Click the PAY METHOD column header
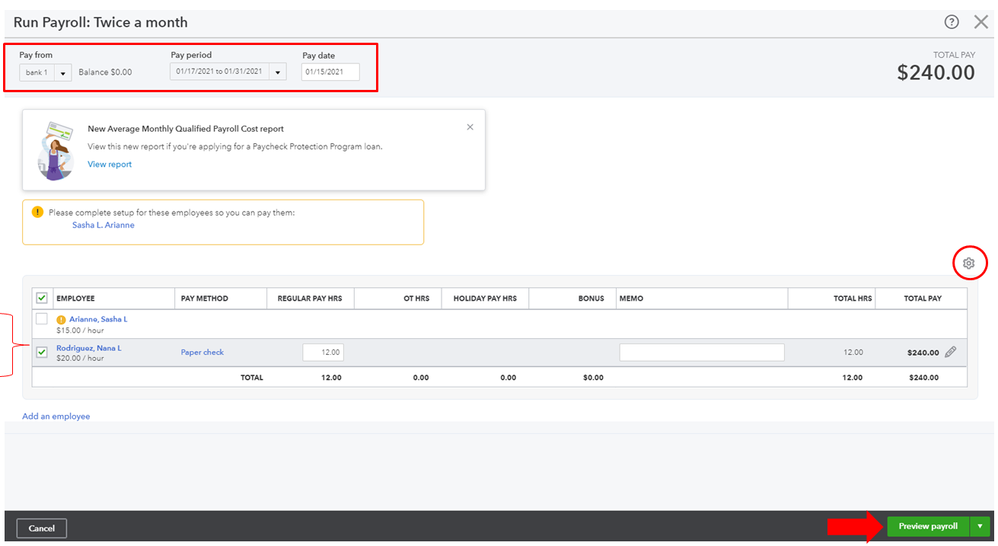Screen dimensions: 998x546 tap(204, 298)
